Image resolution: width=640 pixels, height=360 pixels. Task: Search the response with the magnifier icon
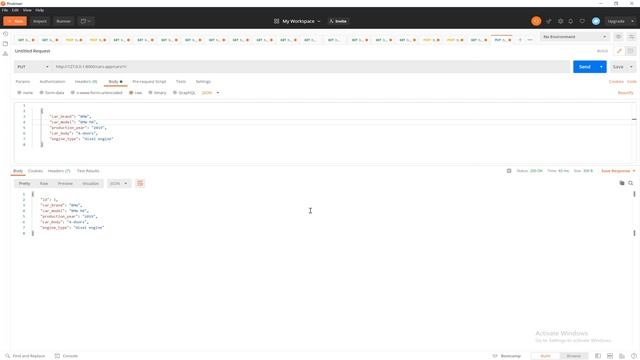click(x=631, y=183)
